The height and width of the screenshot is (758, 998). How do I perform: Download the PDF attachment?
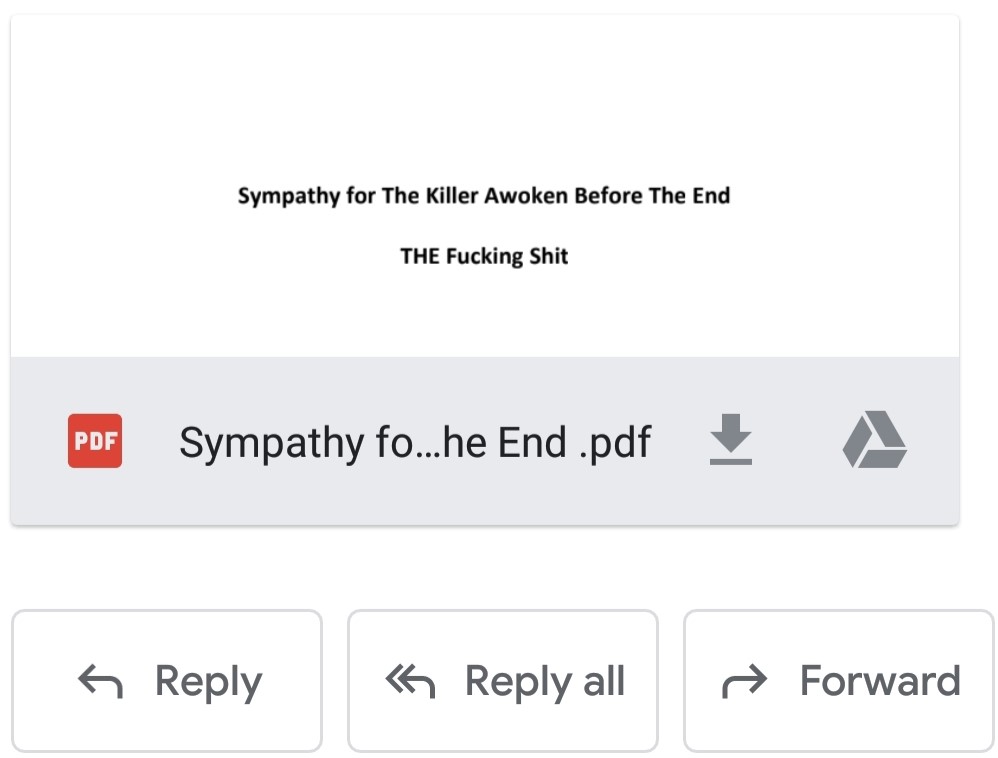point(731,440)
